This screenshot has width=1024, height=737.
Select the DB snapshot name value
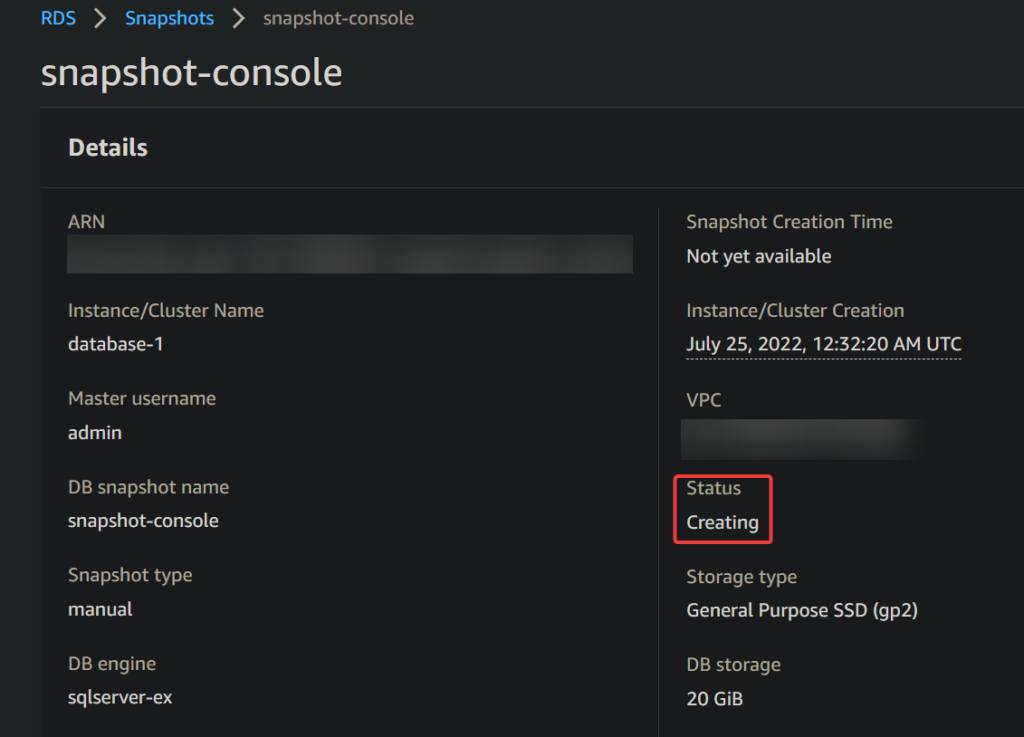pyautogui.click(x=143, y=521)
